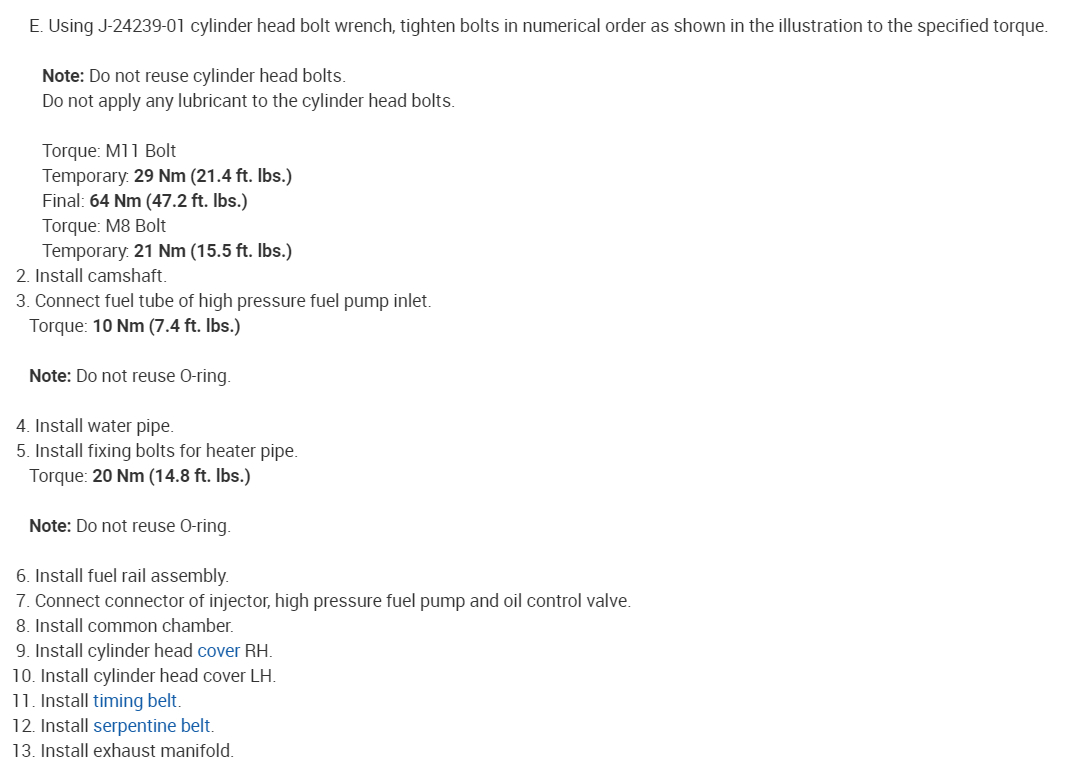The width and height of the screenshot is (1087, 780).
Task: Open the "serpentine belt" link
Action: coord(152,726)
